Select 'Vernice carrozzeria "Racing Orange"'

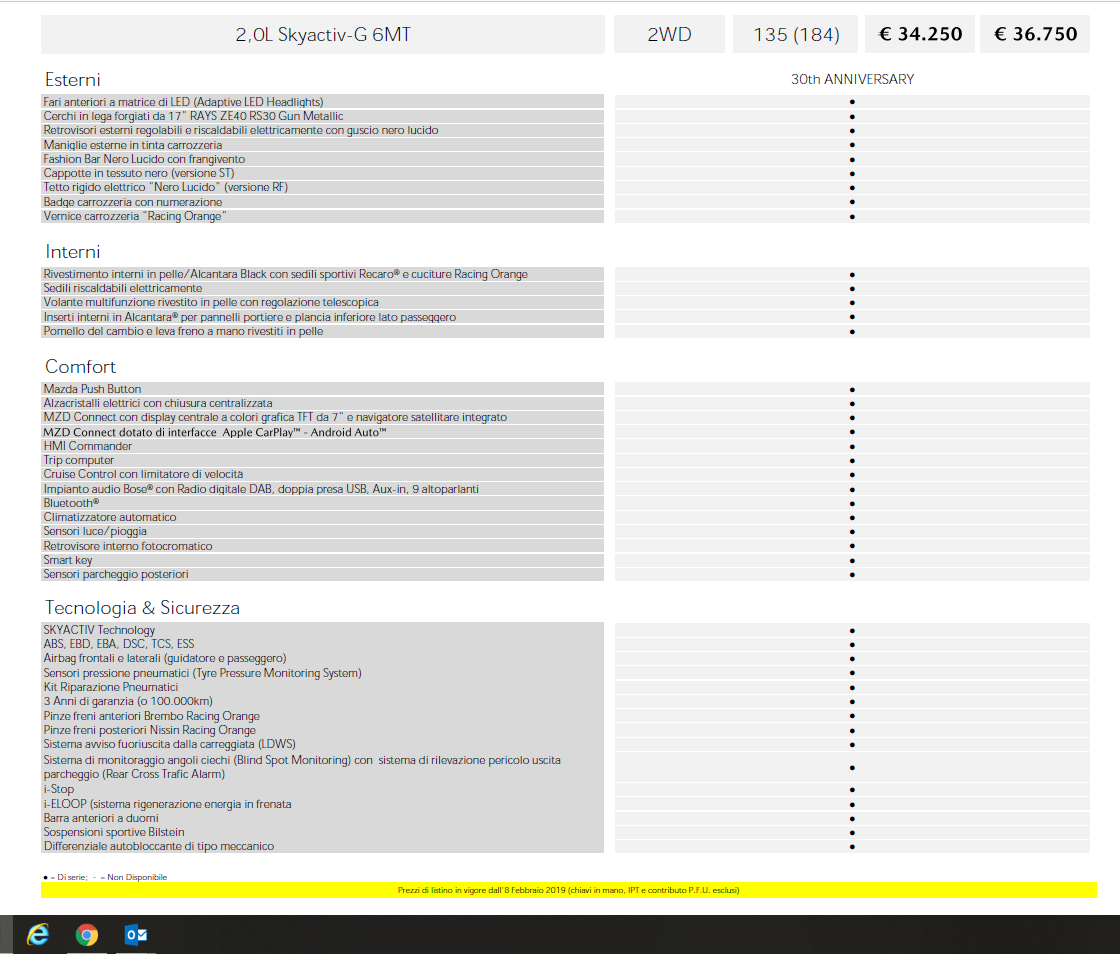coord(322,216)
